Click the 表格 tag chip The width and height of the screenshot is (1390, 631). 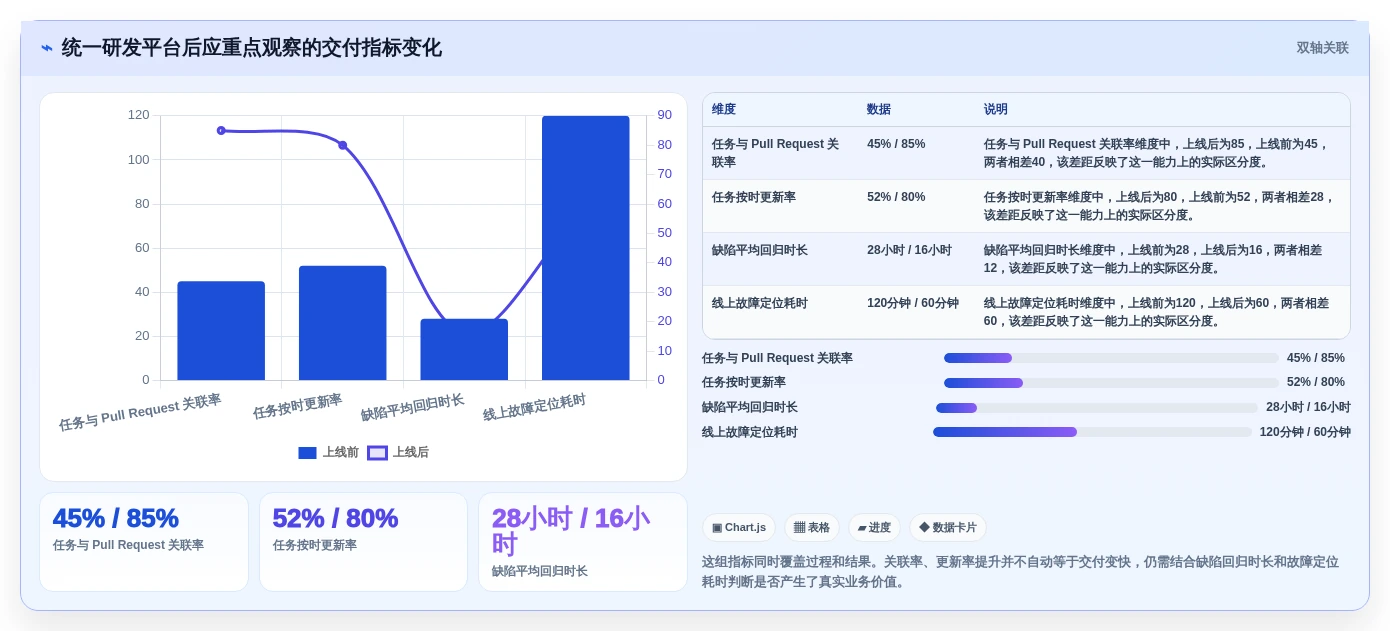[811, 528]
